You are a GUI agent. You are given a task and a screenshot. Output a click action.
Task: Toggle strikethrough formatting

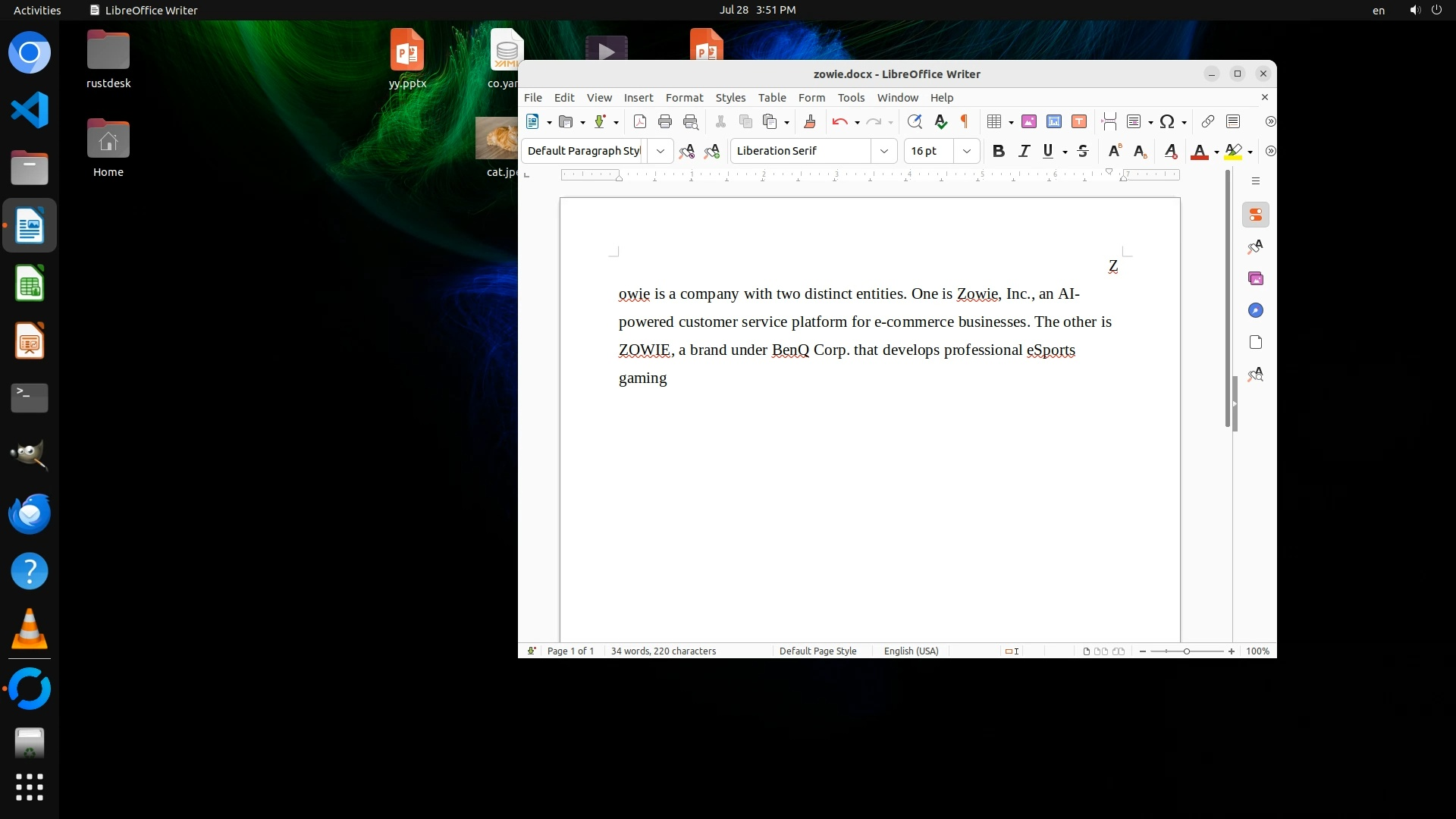tap(1083, 151)
